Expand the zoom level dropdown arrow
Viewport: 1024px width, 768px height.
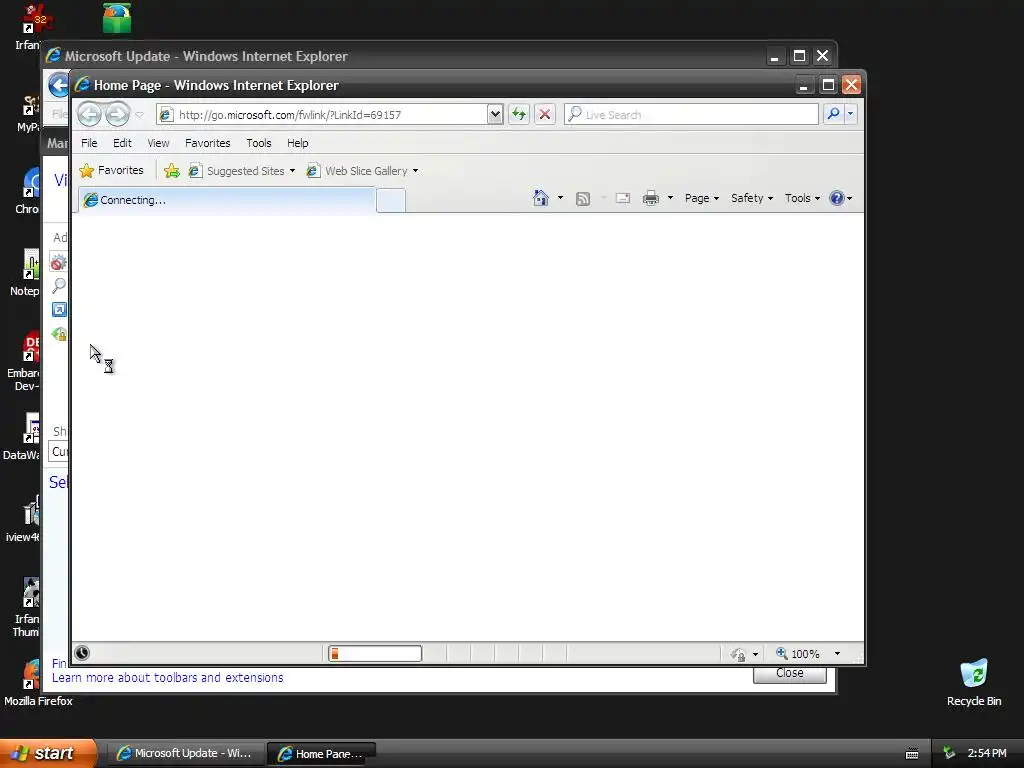pyautogui.click(x=837, y=654)
